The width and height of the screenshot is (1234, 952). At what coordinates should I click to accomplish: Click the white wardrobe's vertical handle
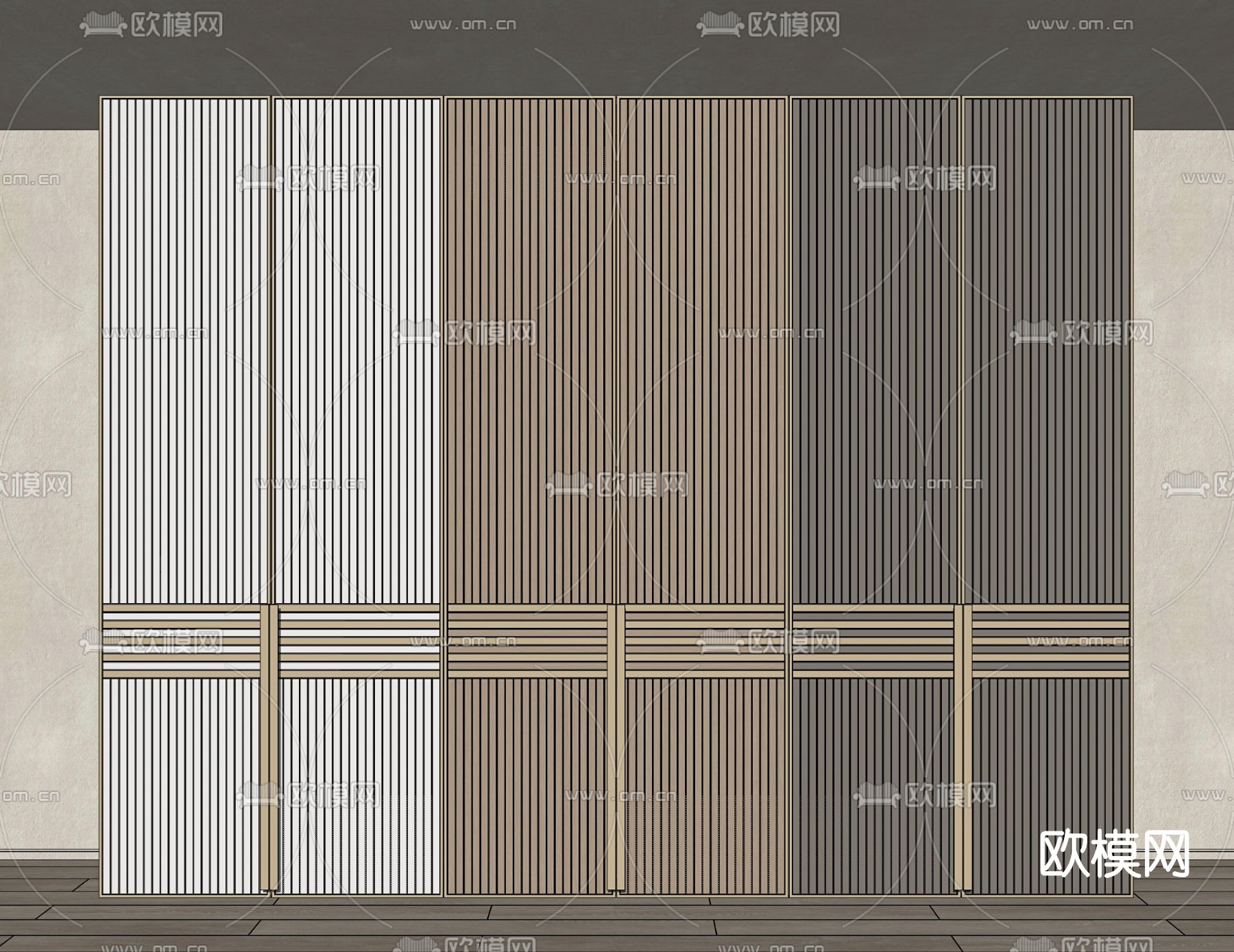(269, 747)
